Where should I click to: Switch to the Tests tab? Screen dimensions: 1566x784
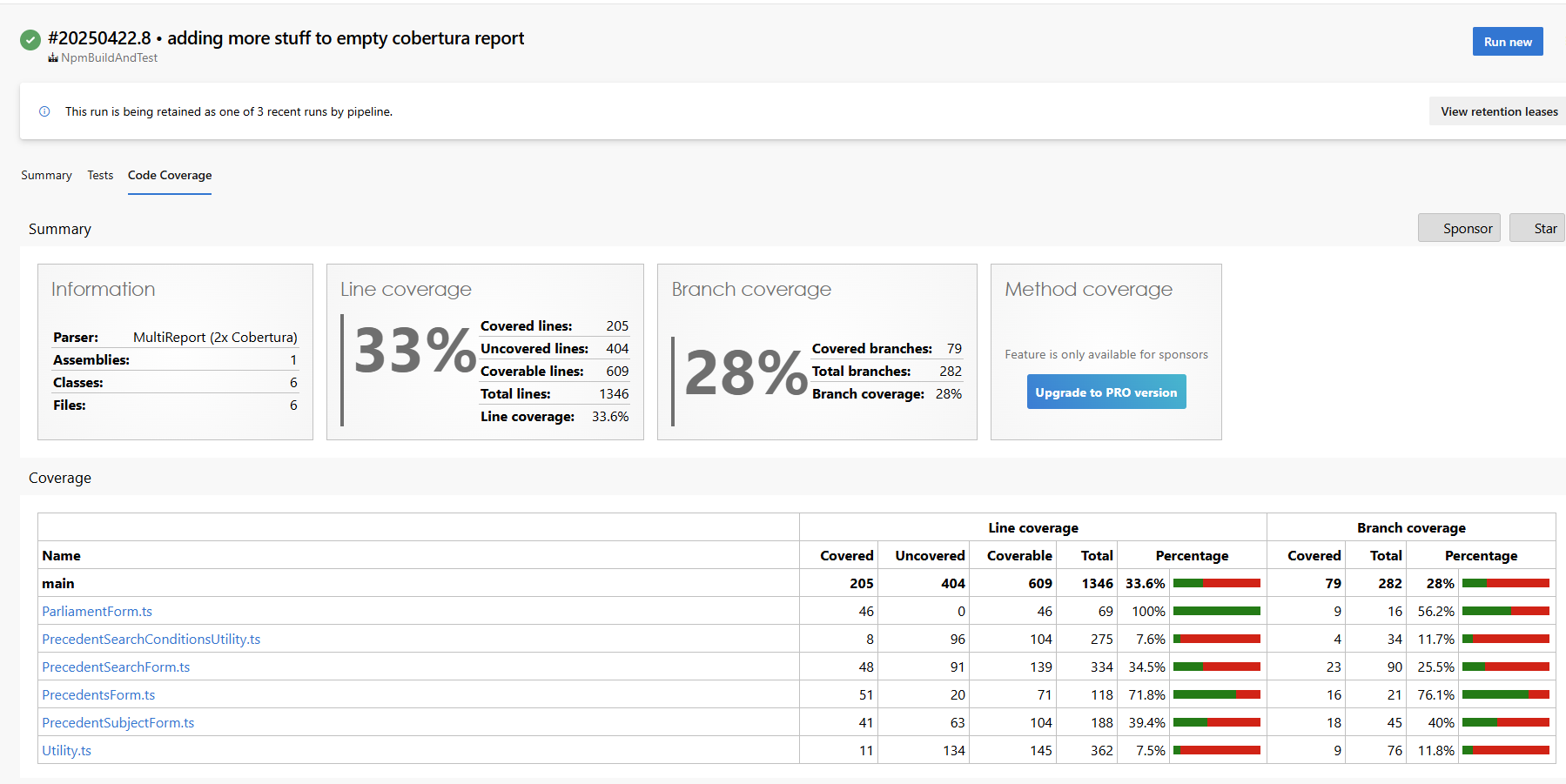tap(99, 175)
